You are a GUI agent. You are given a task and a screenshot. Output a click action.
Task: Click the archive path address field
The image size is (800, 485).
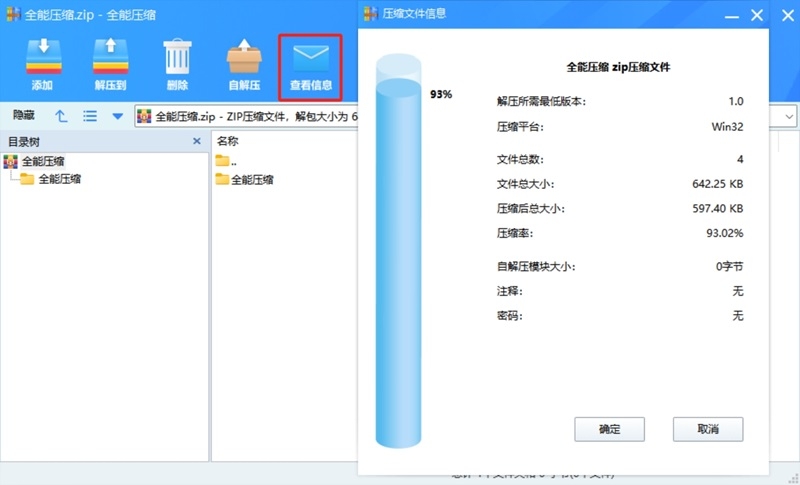247,117
